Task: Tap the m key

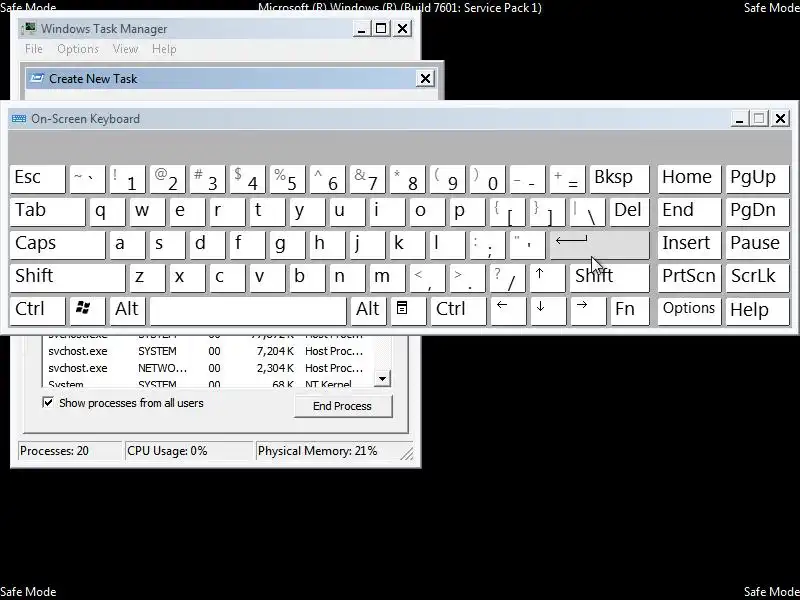Action: 387,278
